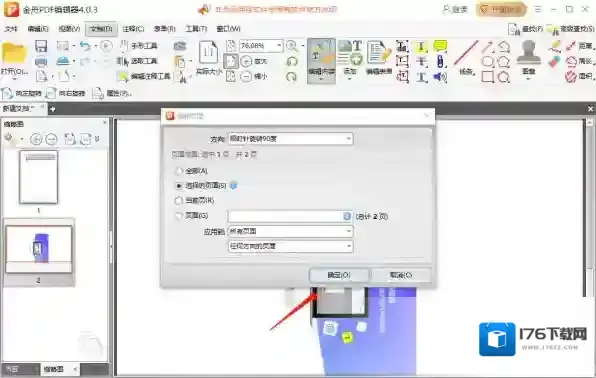
Task: Click the Undo arrow icon
Action: click(x=85, y=46)
